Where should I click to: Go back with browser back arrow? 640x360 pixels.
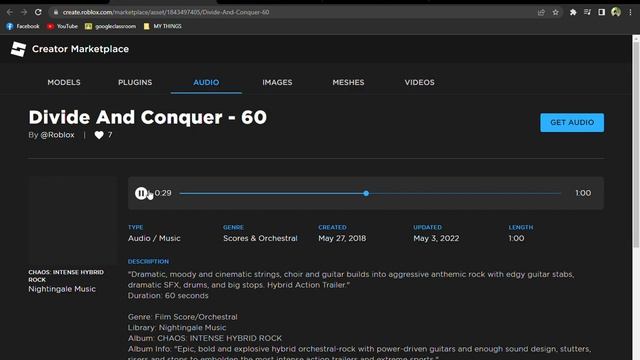click(x=9, y=12)
